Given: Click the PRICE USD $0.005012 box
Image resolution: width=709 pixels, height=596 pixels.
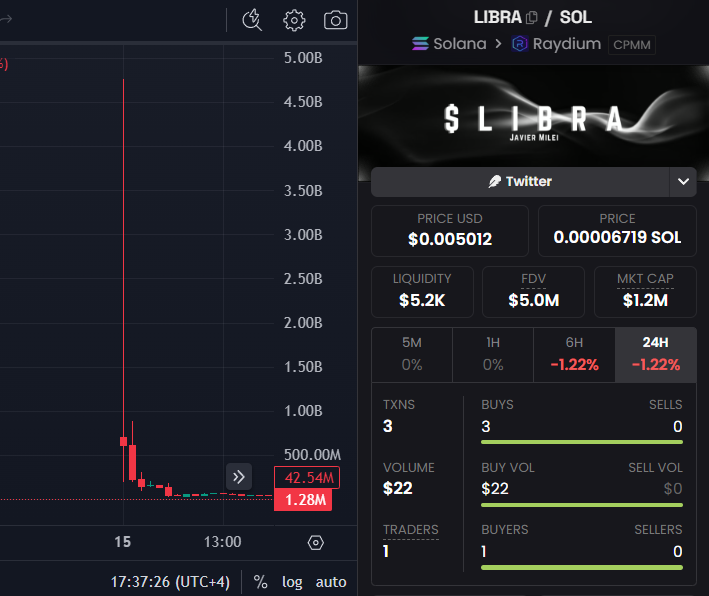Looking at the screenshot, I should click(450, 231).
